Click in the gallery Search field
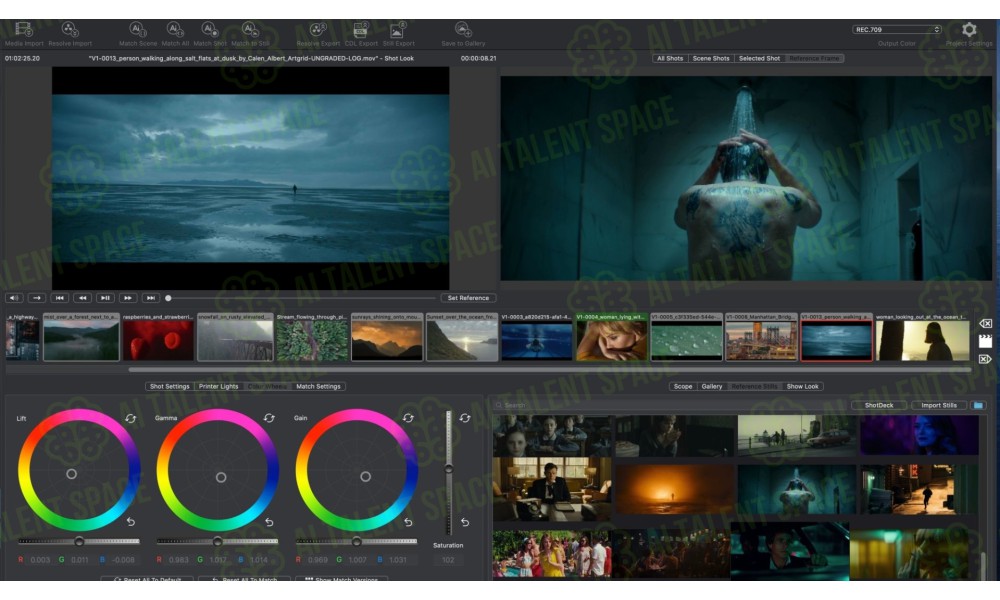Image resolution: width=1000 pixels, height=600 pixels. (670, 406)
